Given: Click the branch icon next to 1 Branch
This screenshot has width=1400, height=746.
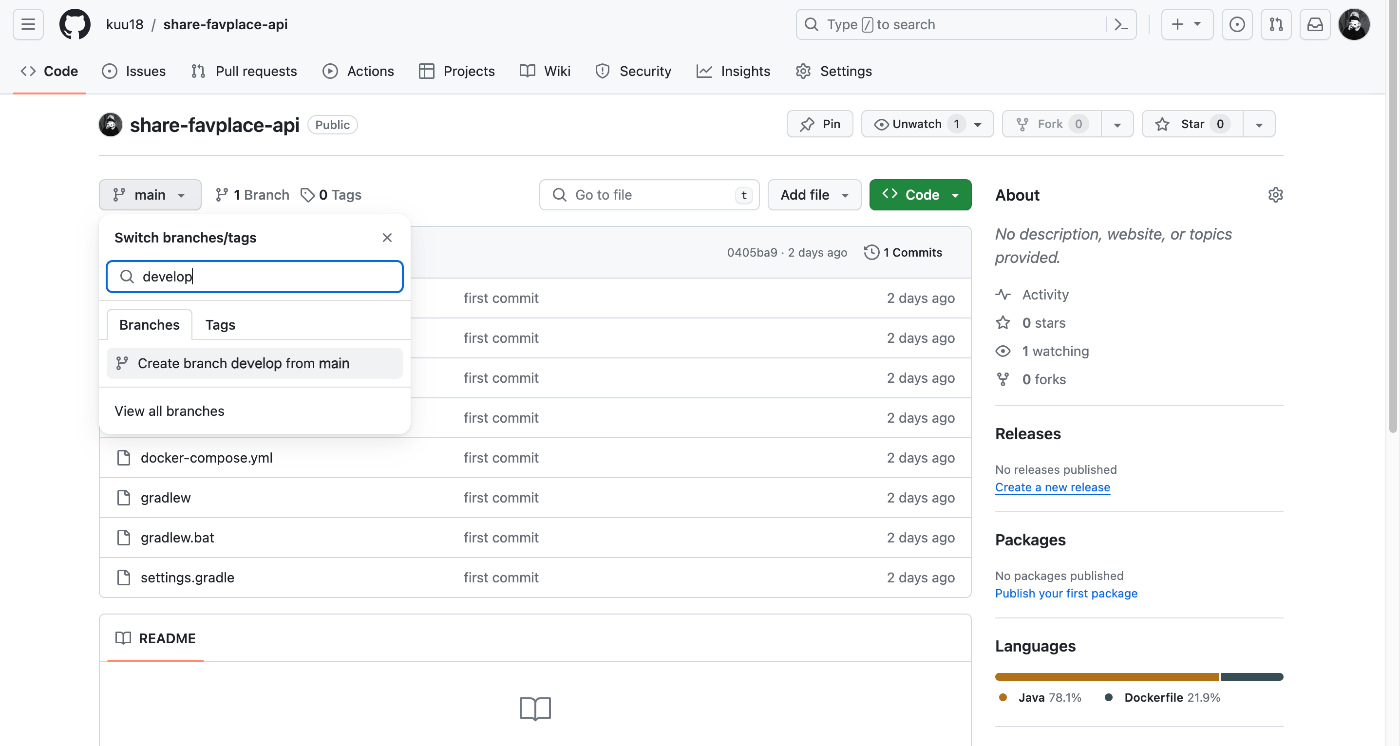Looking at the screenshot, I should pos(222,195).
